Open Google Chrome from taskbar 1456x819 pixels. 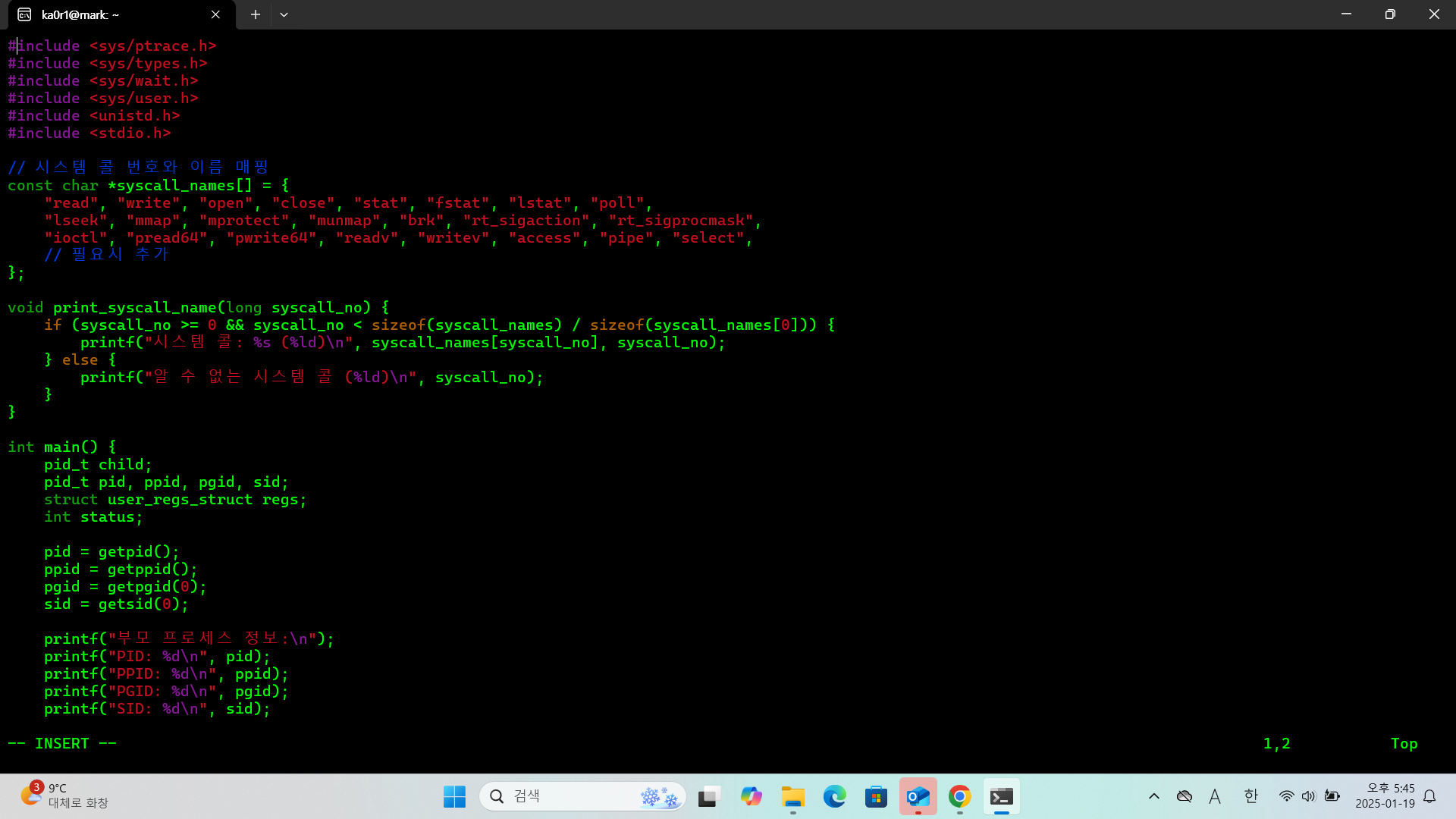959,796
